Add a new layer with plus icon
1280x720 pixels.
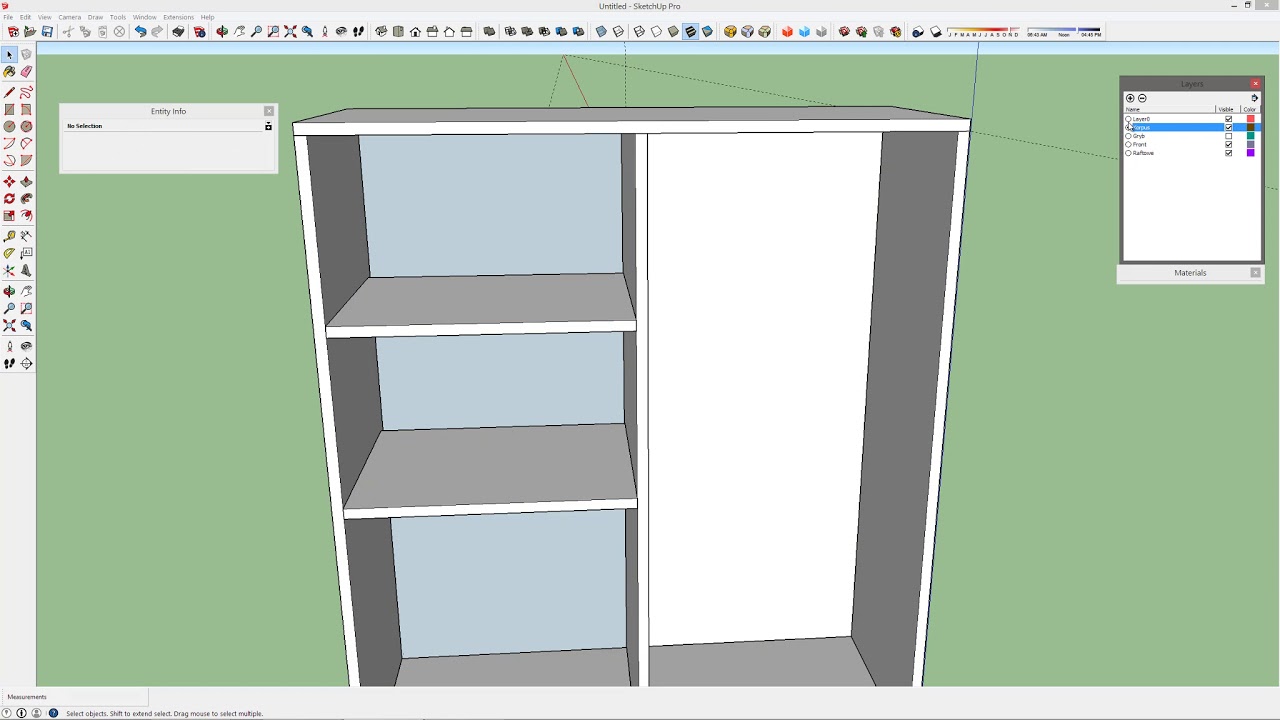click(x=1130, y=98)
